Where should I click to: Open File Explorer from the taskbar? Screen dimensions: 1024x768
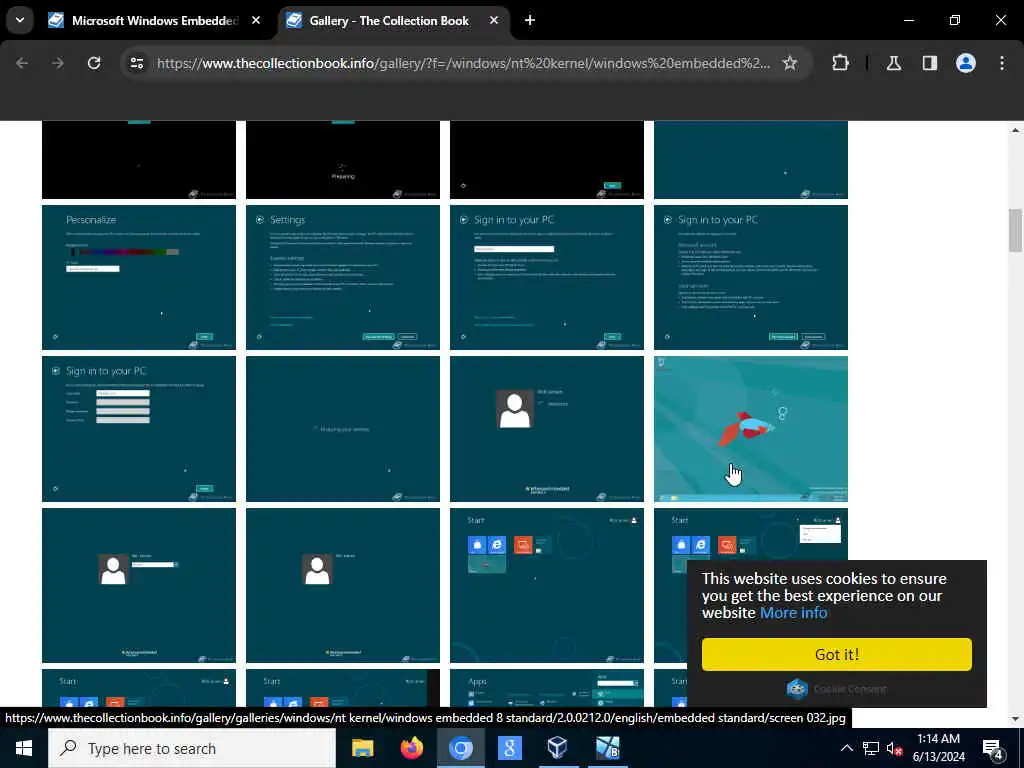[x=362, y=748]
